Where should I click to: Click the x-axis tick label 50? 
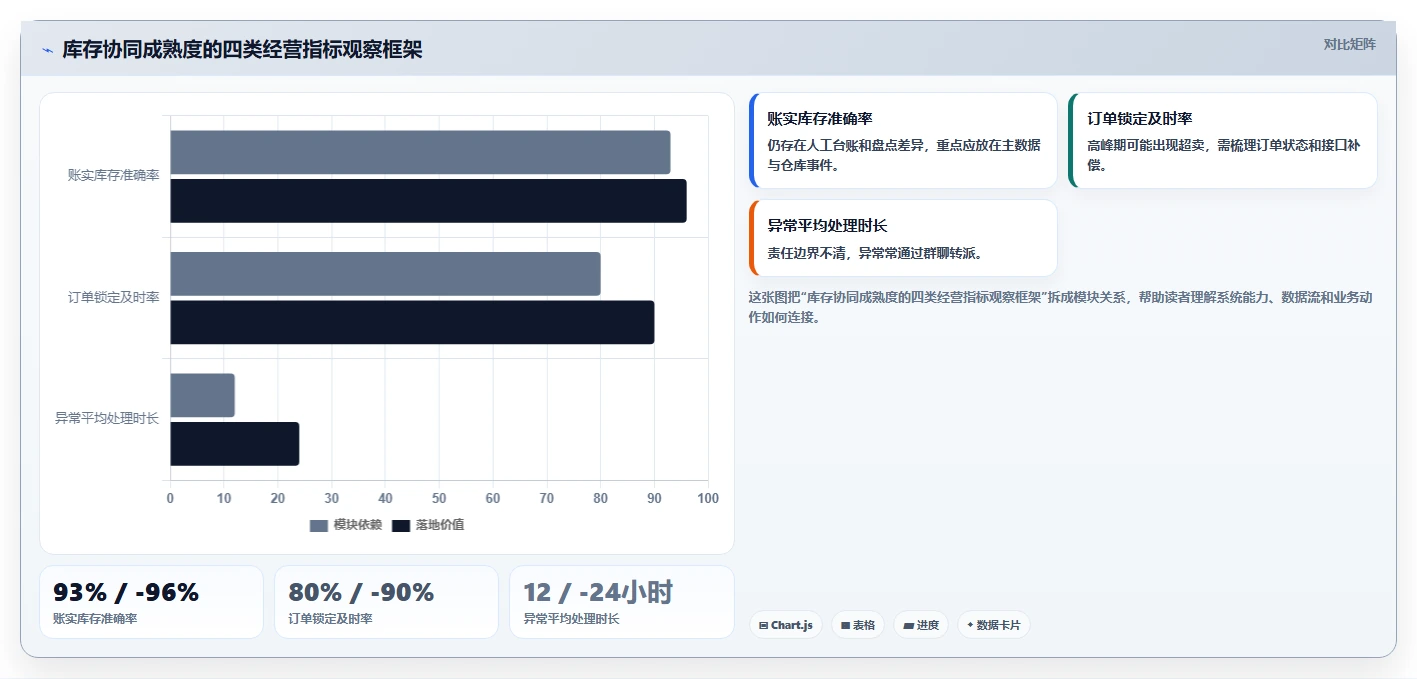tap(439, 498)
